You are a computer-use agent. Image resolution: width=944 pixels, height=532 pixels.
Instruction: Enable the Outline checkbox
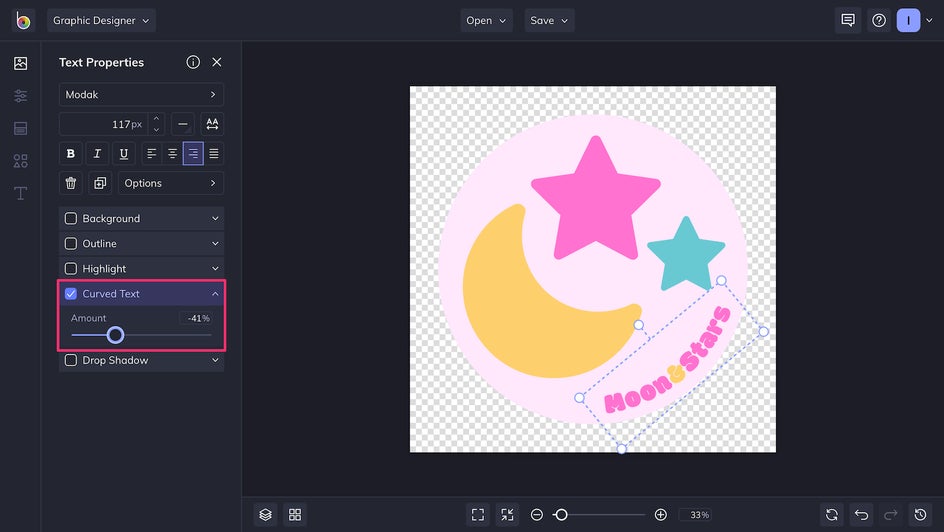(70, 244)
